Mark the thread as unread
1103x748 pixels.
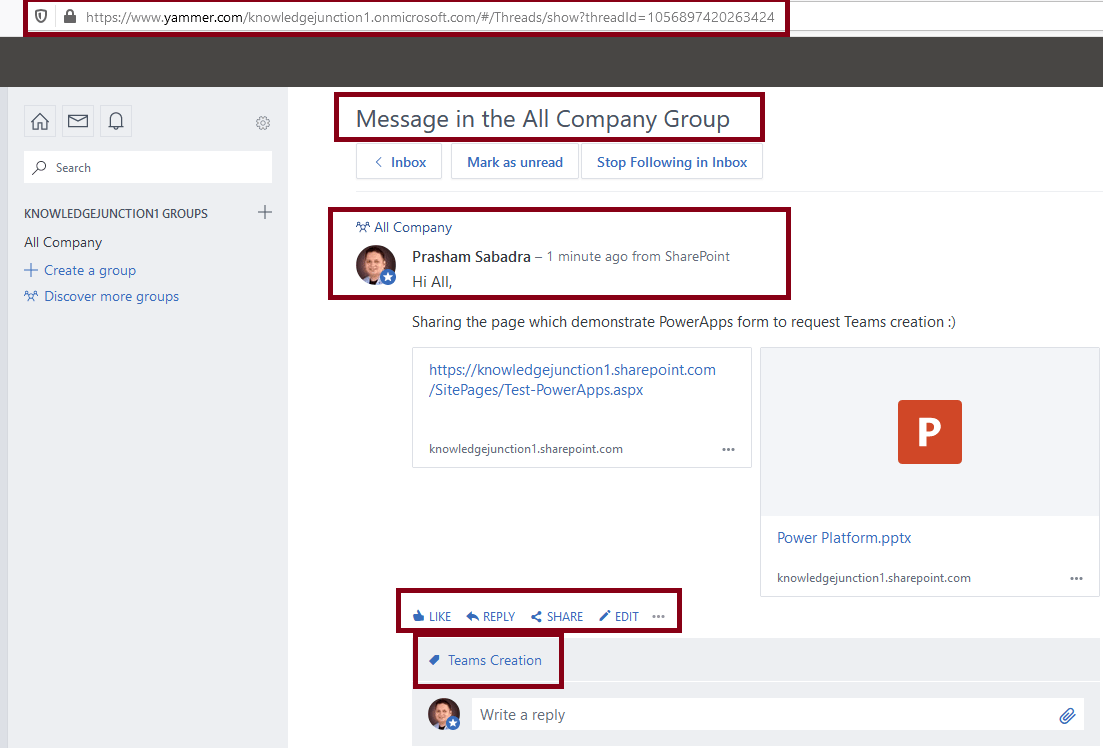click(x=514, y=161)
